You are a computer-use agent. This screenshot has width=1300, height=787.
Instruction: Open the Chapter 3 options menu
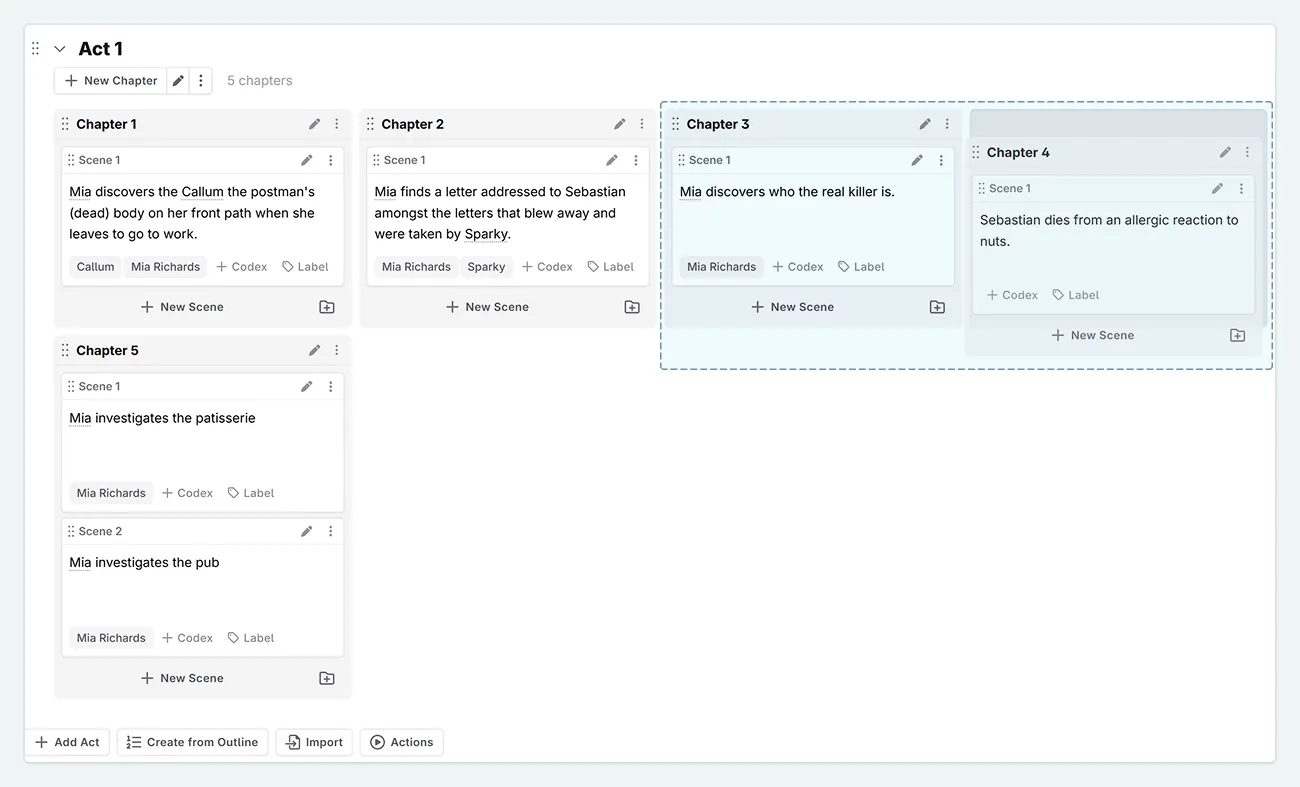[946, 123]
